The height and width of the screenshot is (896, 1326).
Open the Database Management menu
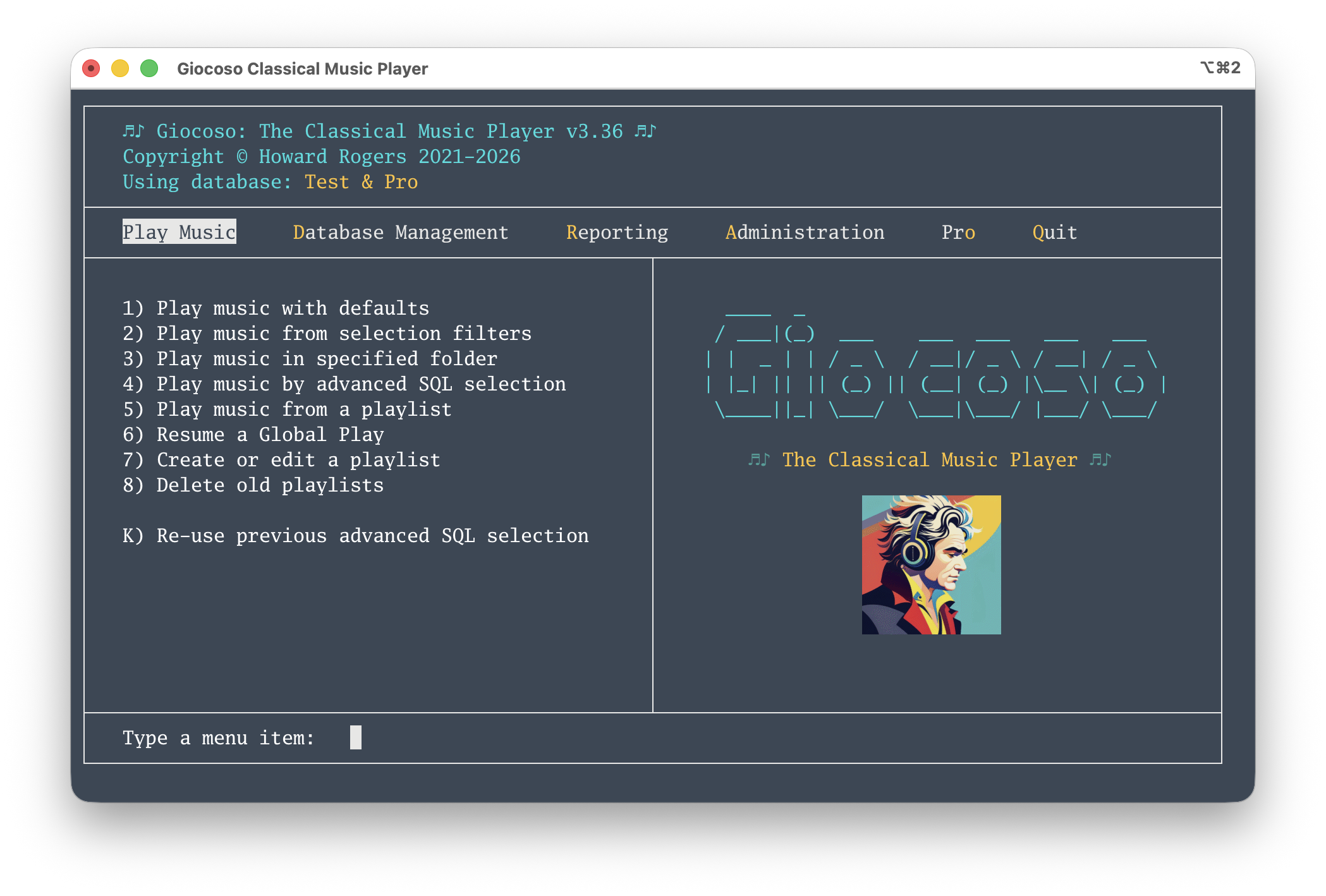pos(400,232)
